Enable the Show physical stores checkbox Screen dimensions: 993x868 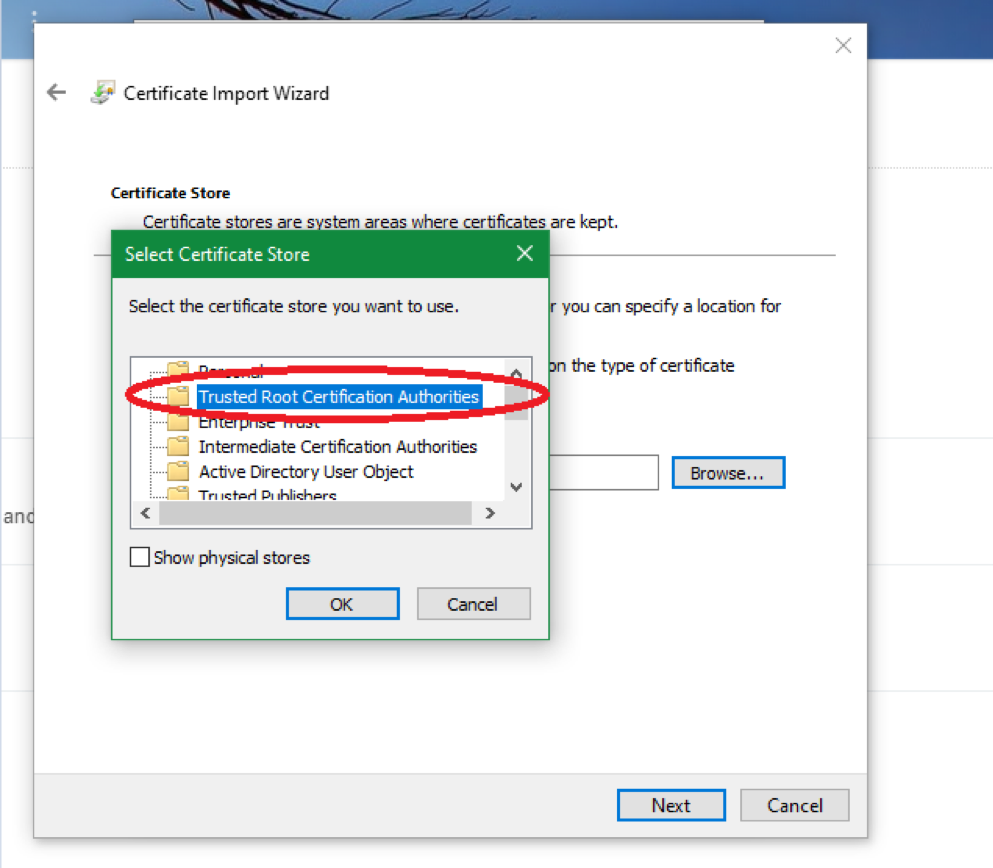140,558
